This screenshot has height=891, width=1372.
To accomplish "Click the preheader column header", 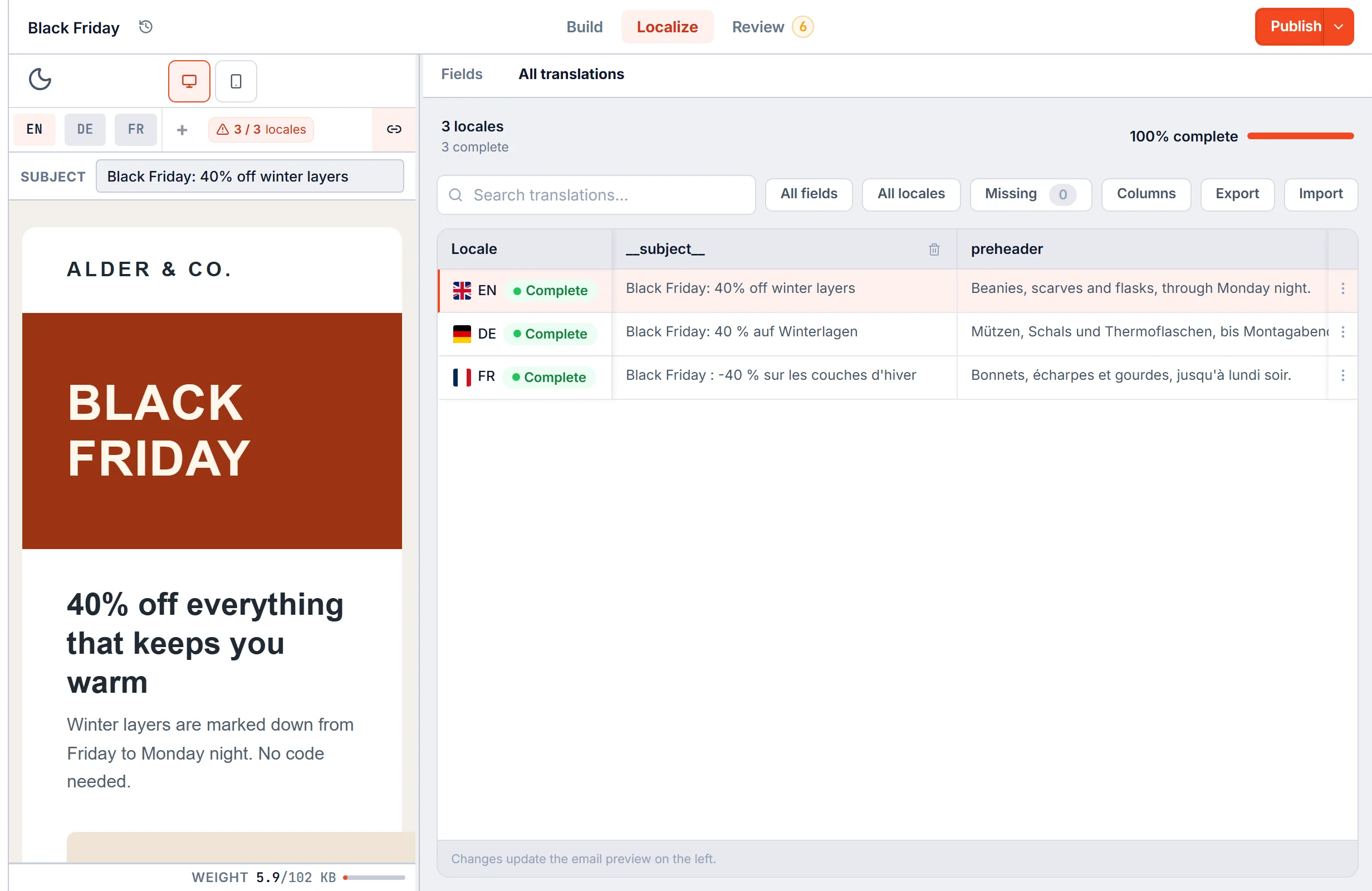I will coord(1142,249).
